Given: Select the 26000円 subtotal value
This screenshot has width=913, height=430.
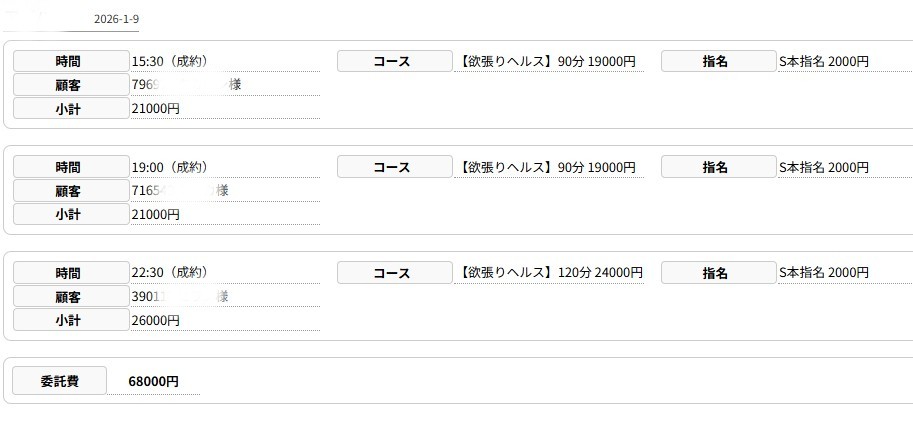Looking at the screenshot, I should point(156,321).
